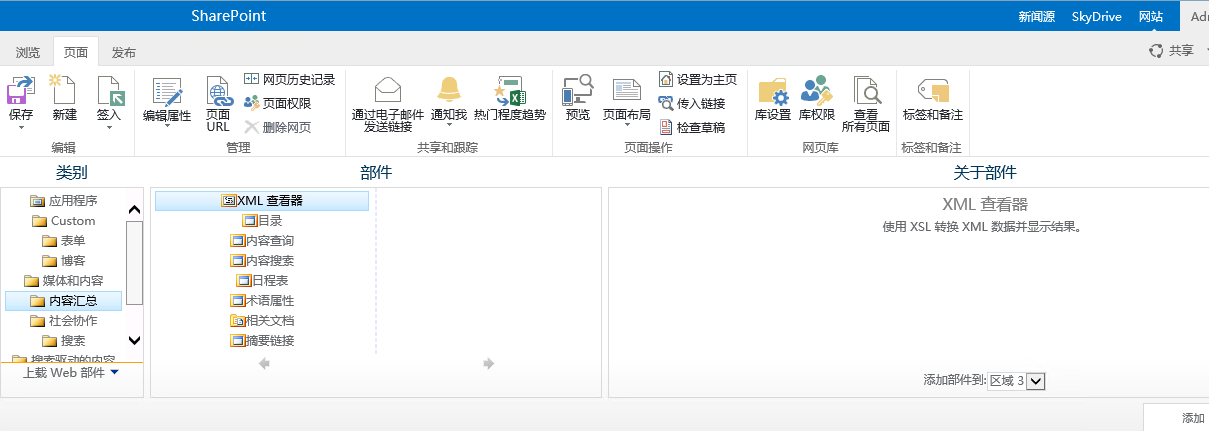The image size is (1210, 431).
Task: Go to next web parts page arrow
Action: (489, 364)
